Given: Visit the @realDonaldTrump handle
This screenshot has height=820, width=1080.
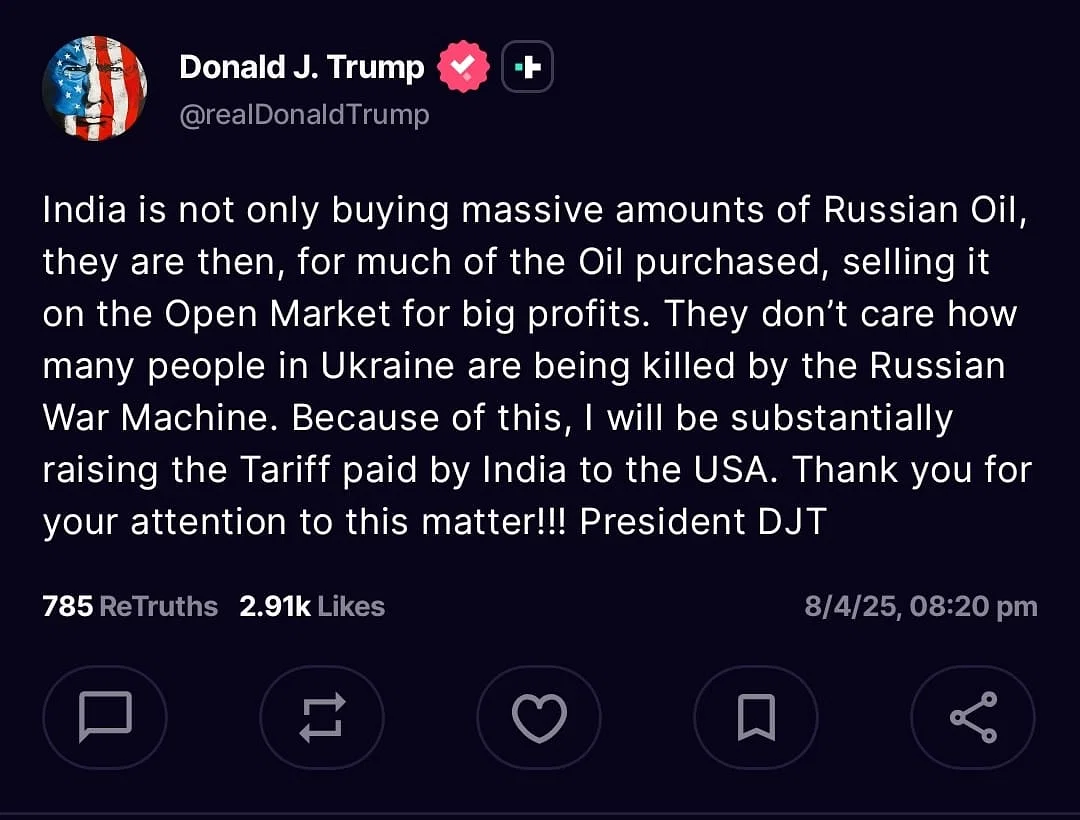Looking at the screenshot, I should click(304, 115).
